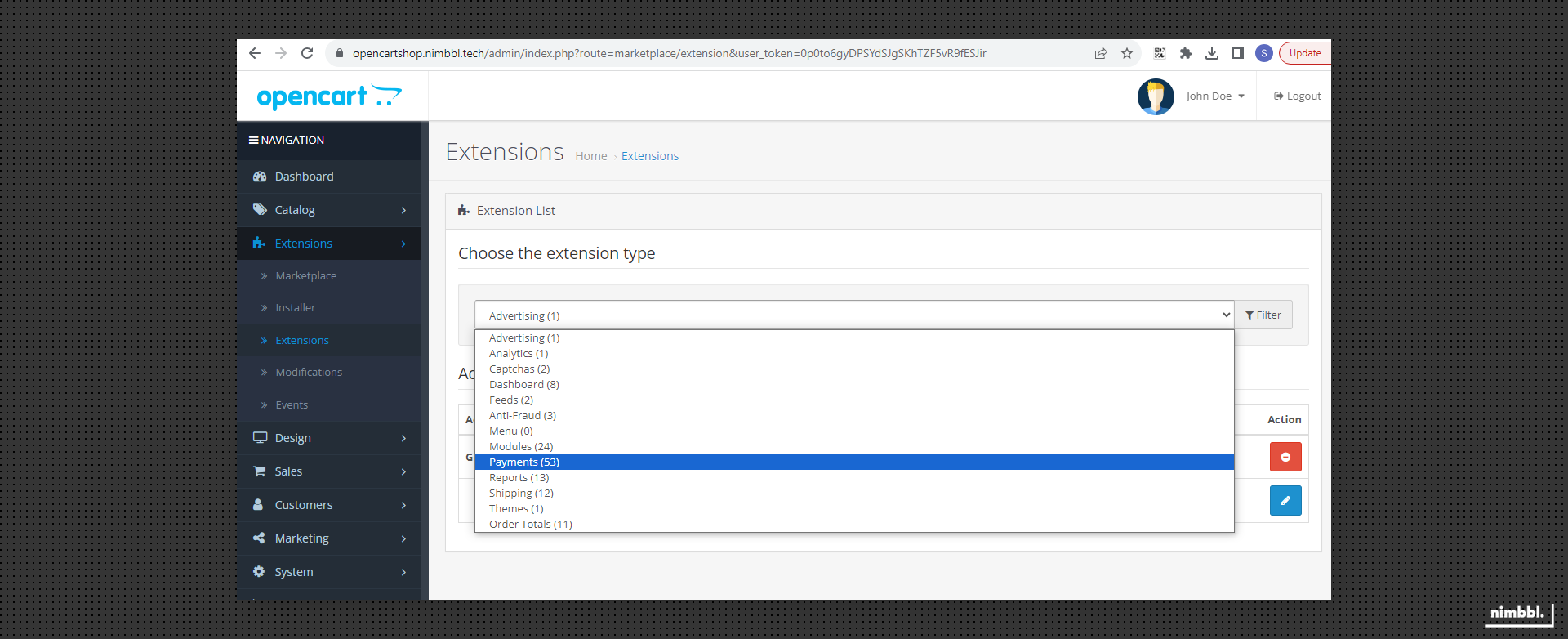Select Payments (53) option
The height and width of the screenshot is (639, 1568).
(x=854, y=462)
